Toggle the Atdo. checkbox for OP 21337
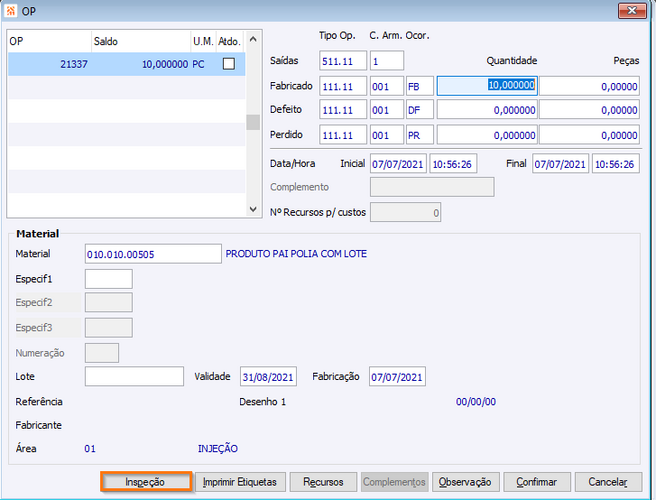This screenshot has height=500, width=656. tap(228, 64)
